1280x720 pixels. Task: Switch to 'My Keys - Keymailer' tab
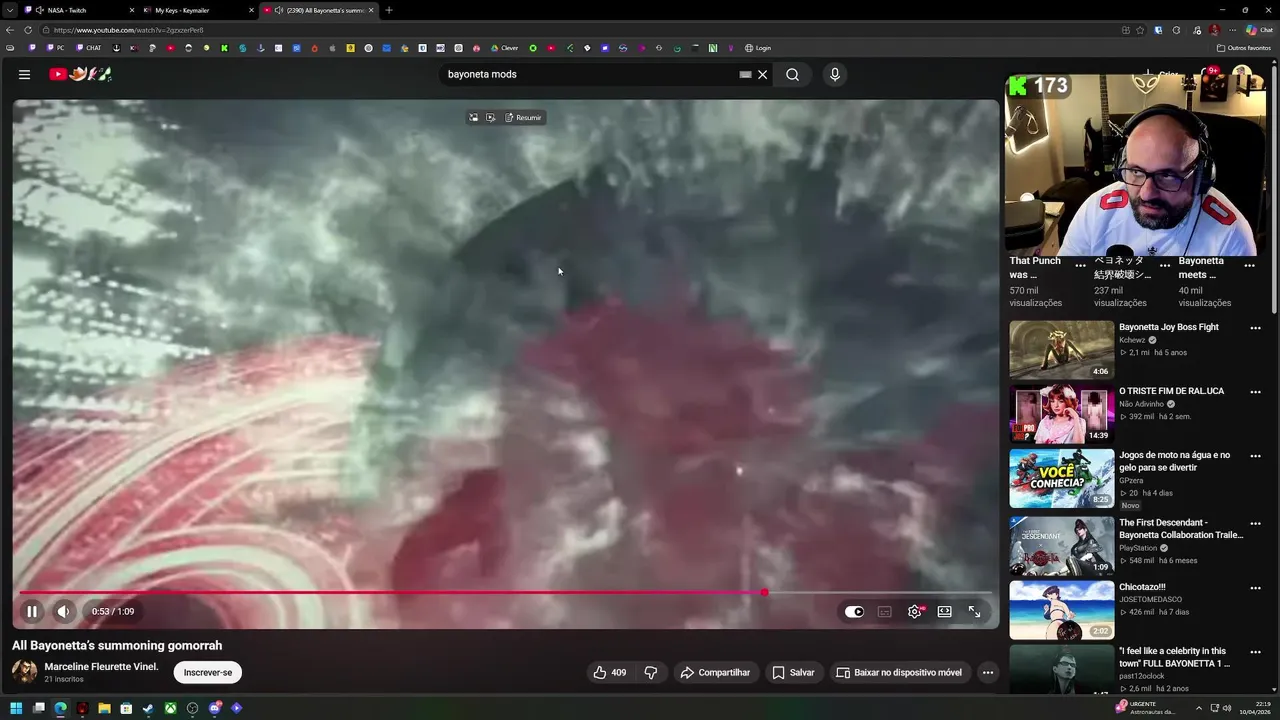point(197,10)
